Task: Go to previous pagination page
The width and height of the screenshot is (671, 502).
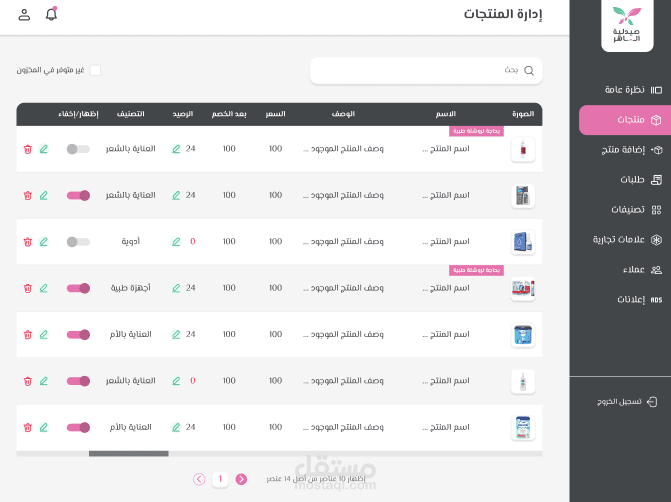Action: pyautogui.click(x=199, y=479)
